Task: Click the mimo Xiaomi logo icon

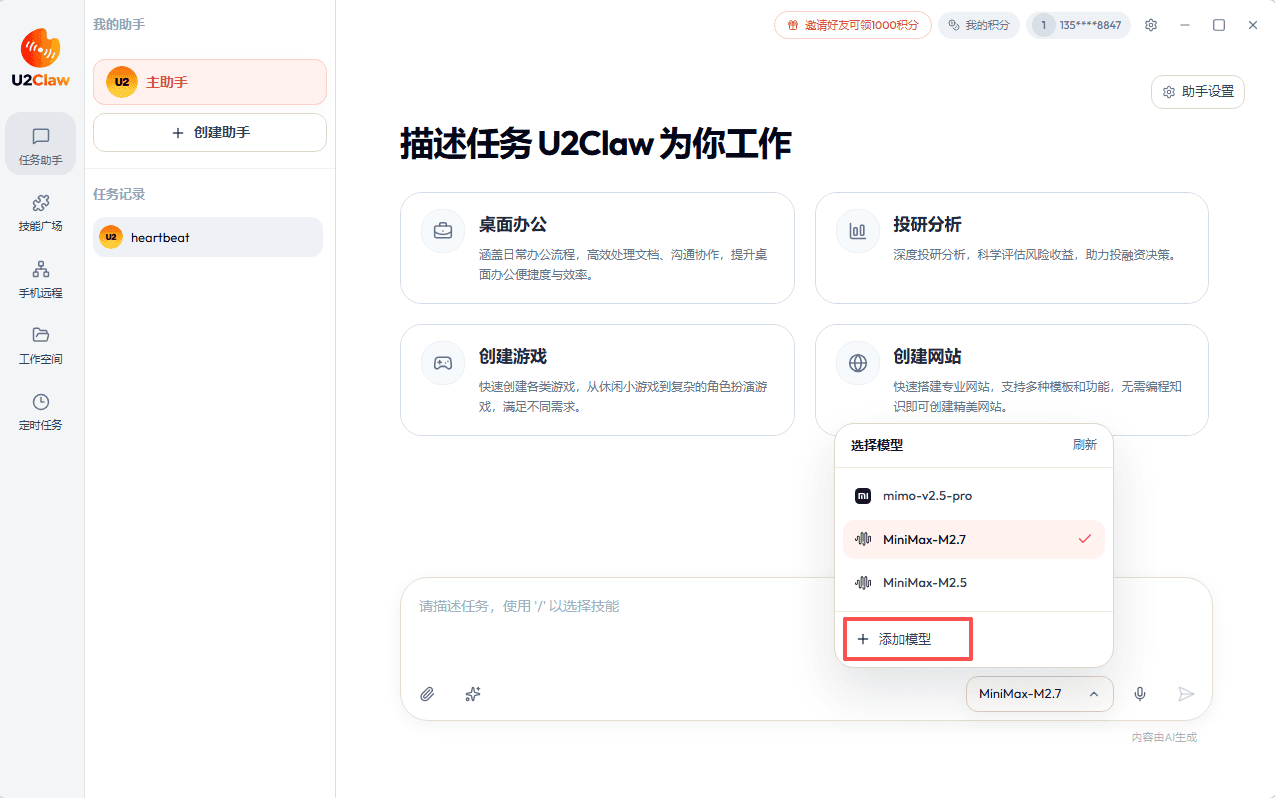Action: coord(863,496)
